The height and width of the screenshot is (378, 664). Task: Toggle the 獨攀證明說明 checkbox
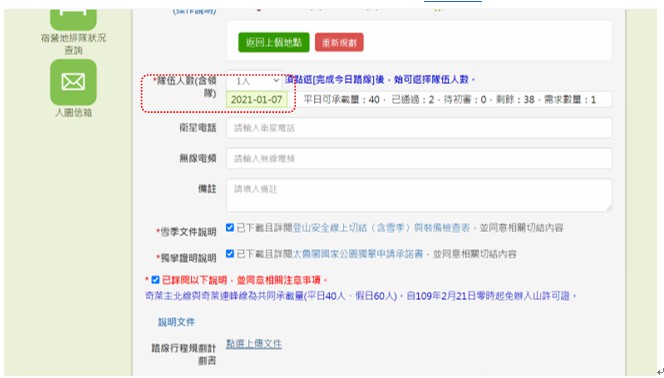pos(230,254)
